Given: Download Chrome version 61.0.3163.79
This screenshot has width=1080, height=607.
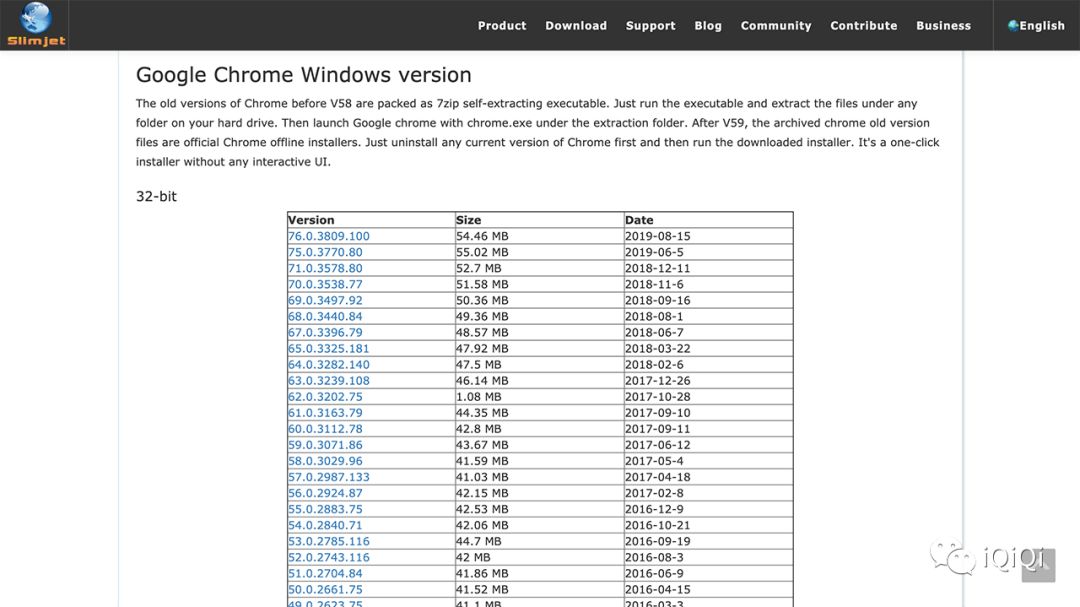Looking at the screenshot, I should [325, 413].
